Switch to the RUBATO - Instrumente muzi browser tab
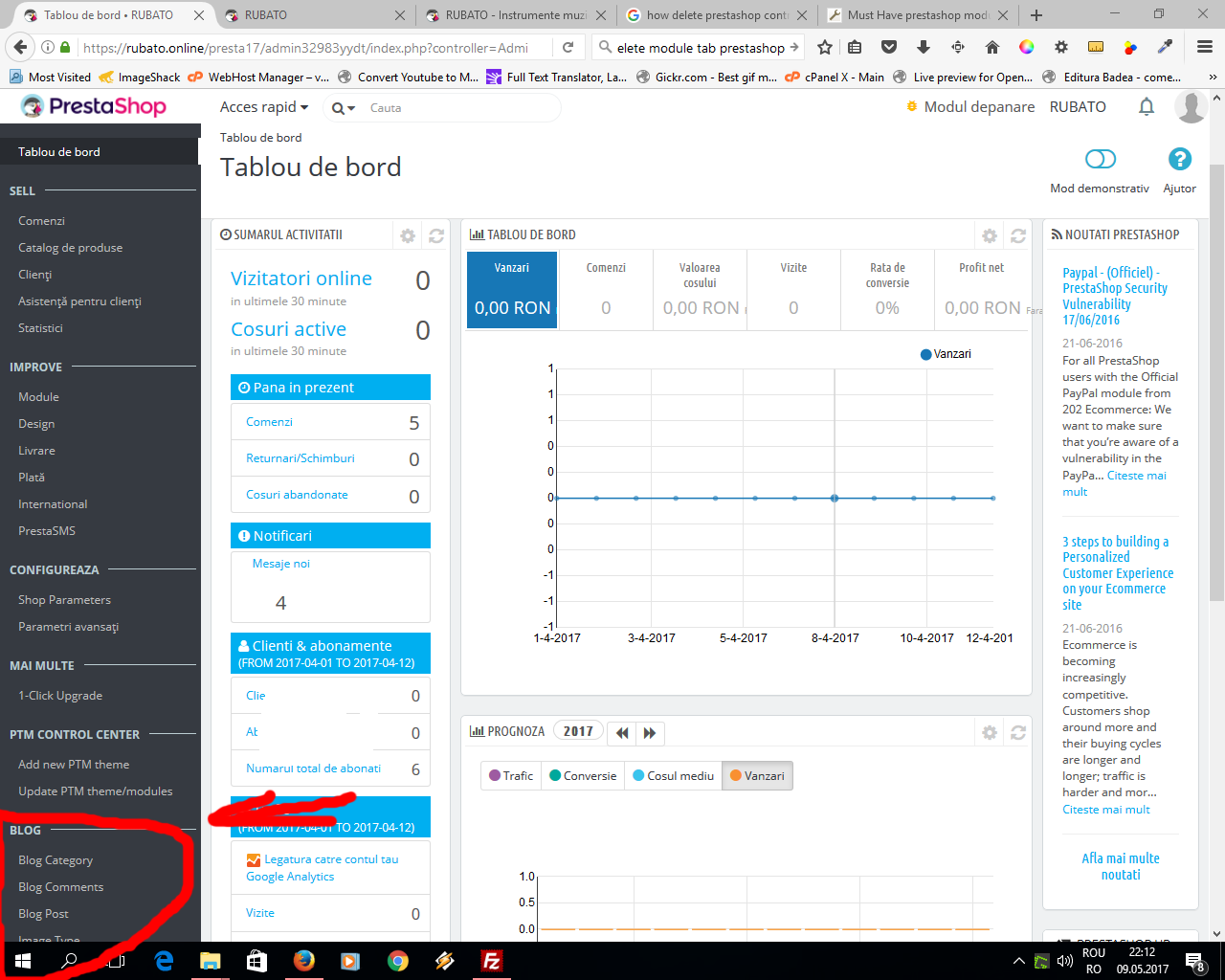 (516, 15)
